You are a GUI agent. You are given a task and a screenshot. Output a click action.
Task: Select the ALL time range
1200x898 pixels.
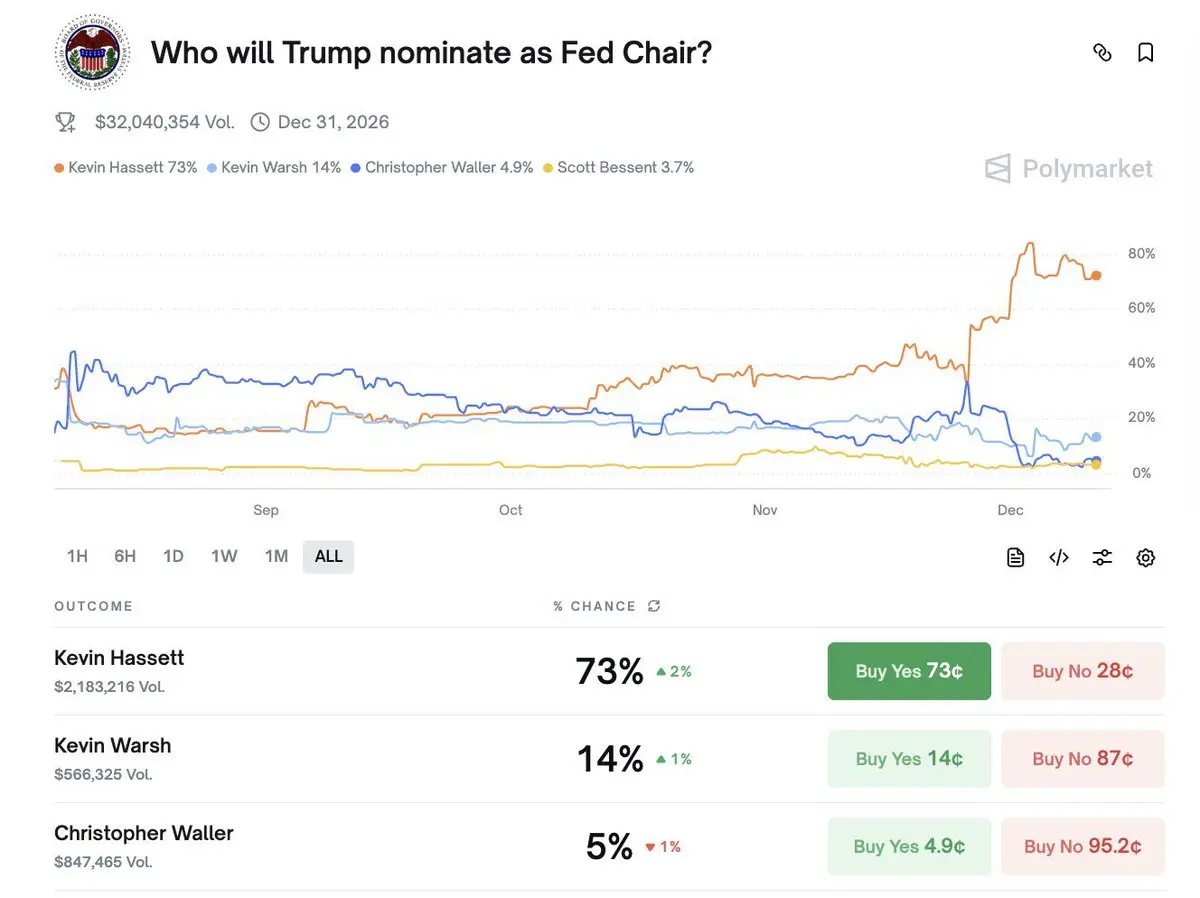(x=329, y=556)
